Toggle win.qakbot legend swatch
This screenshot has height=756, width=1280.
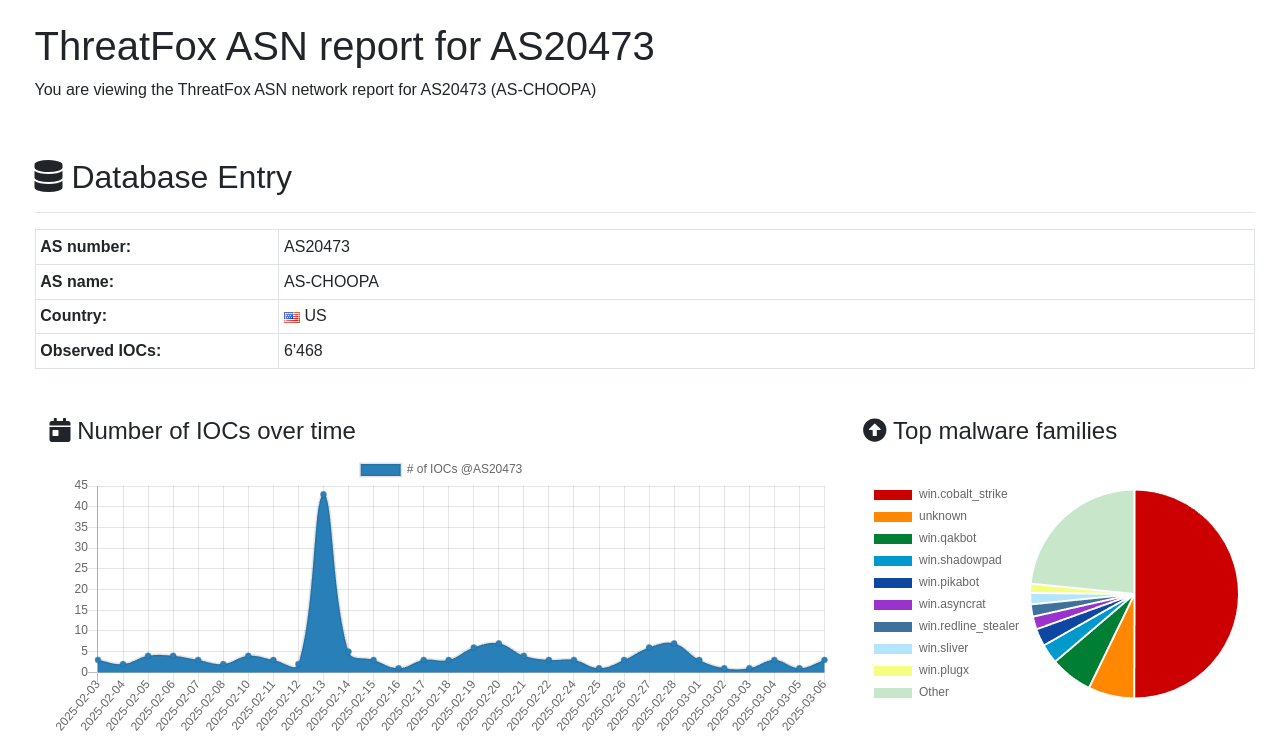(893, 539)
